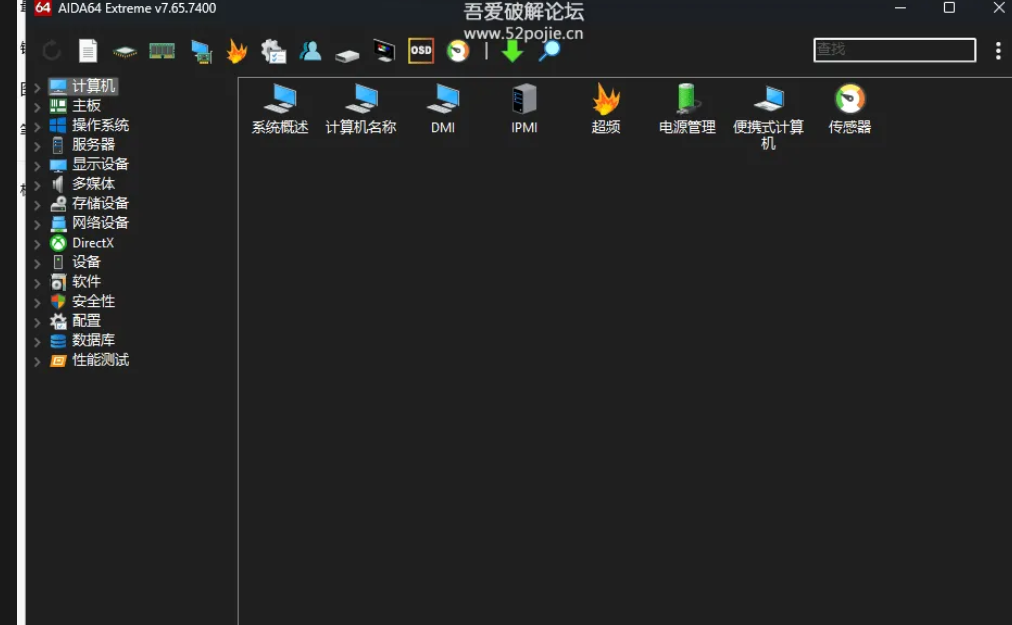Click the blue magnifier search icon

(549, 51)
